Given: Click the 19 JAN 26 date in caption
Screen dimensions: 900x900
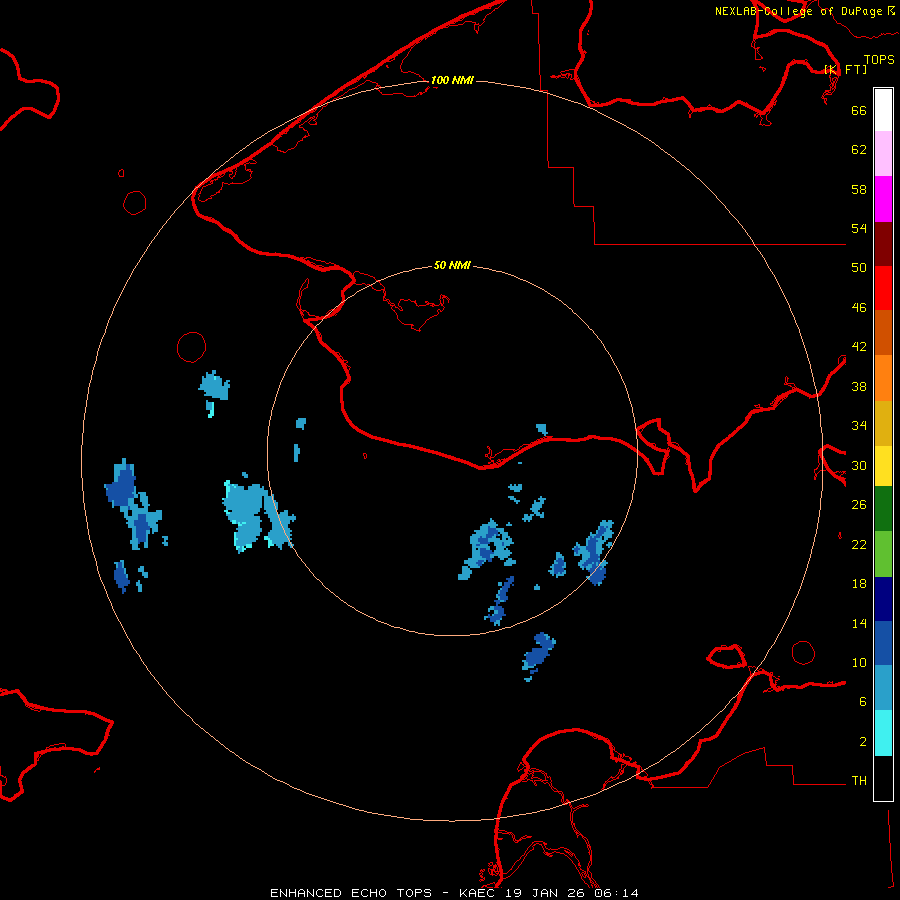Looking at the screenshot, I should coord(547,893).
